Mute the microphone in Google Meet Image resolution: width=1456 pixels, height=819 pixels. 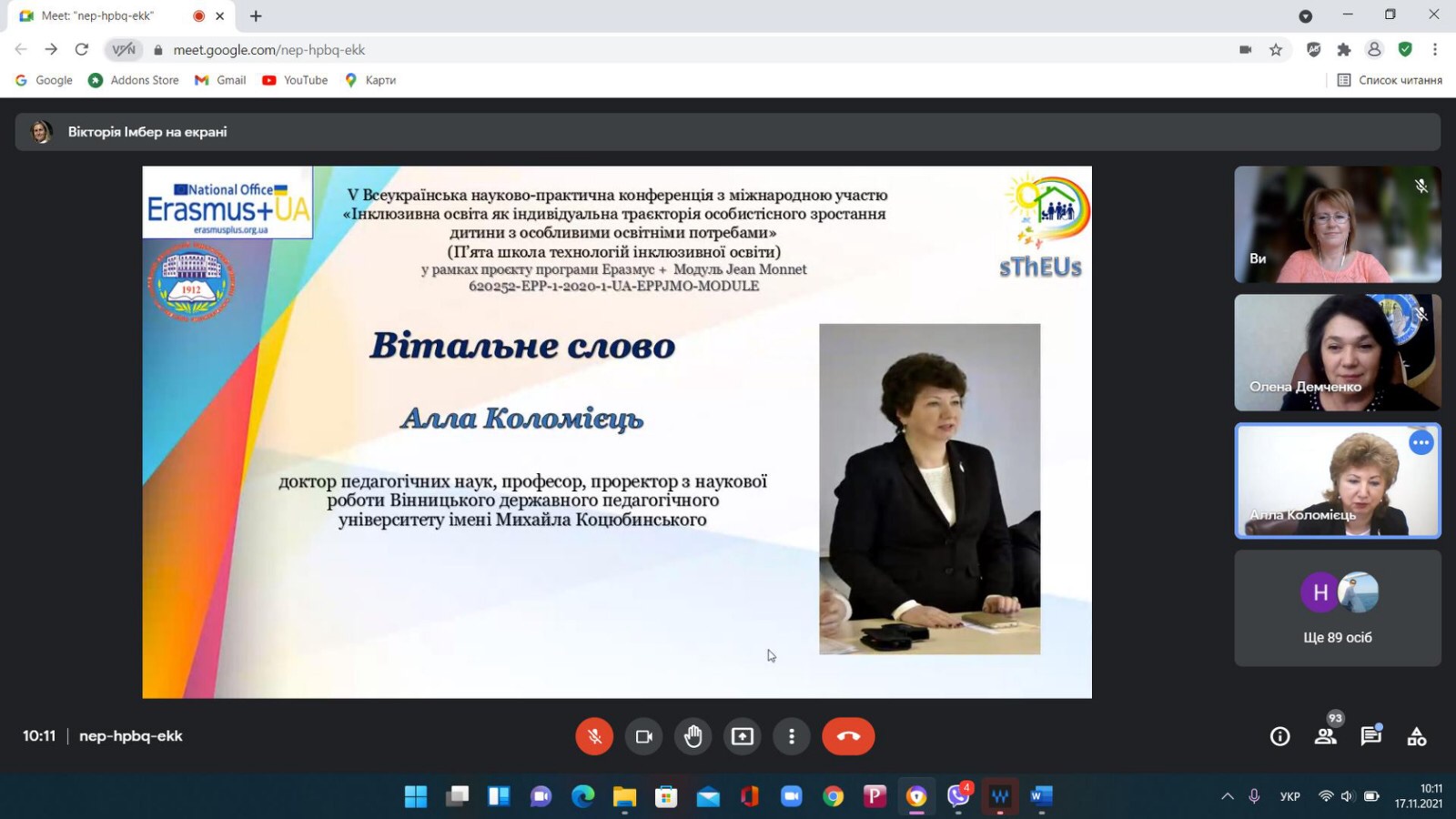[595, 736]
